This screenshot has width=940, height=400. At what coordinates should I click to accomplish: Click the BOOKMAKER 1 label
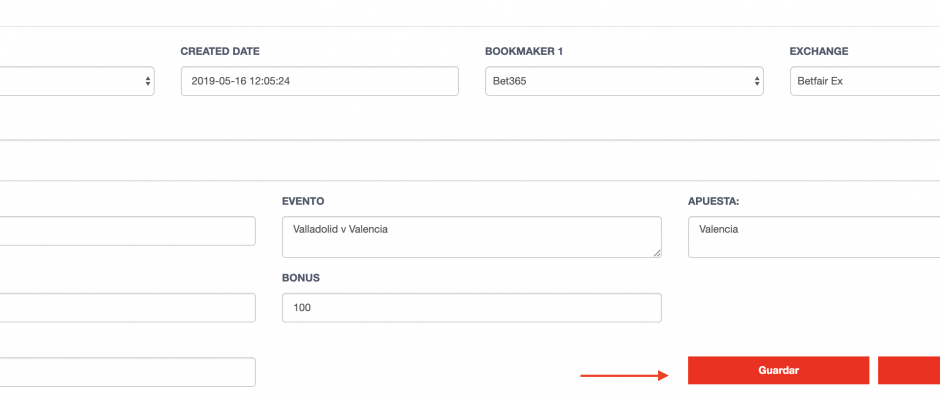tap(524, 52)
